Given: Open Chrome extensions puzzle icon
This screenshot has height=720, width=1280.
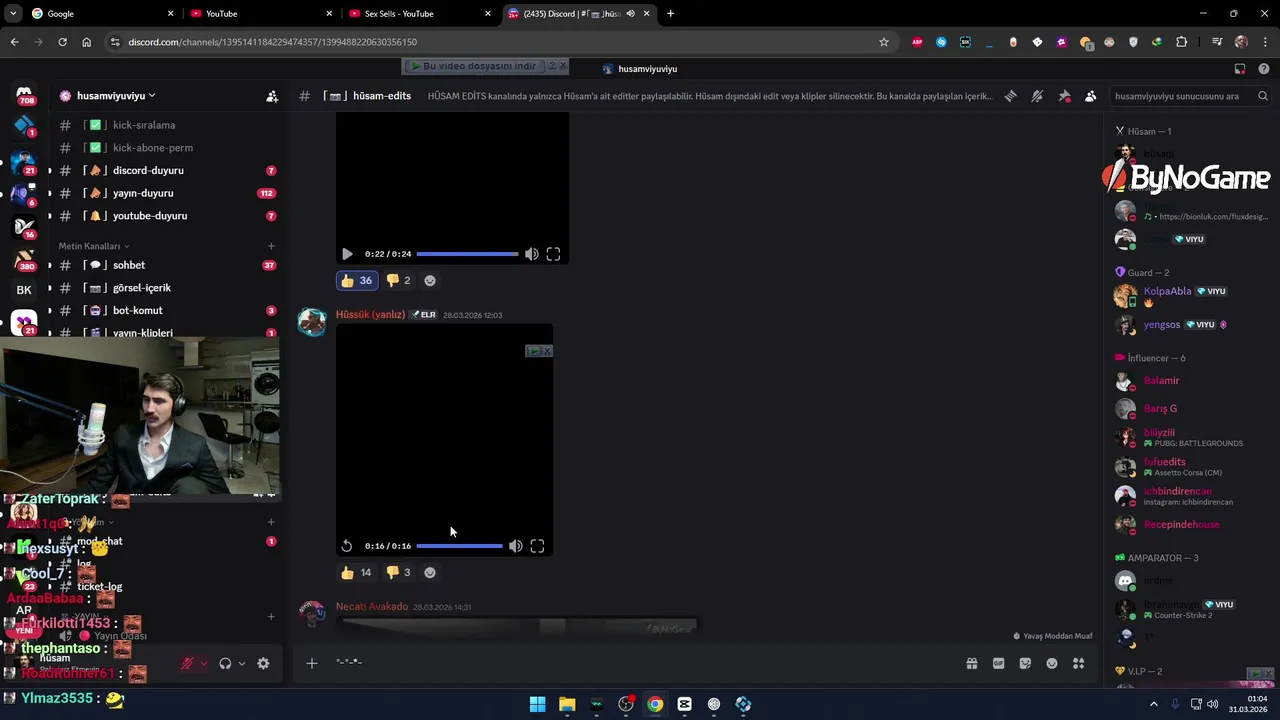Looking at the screenshot, I should click(x=1181, y=42).
